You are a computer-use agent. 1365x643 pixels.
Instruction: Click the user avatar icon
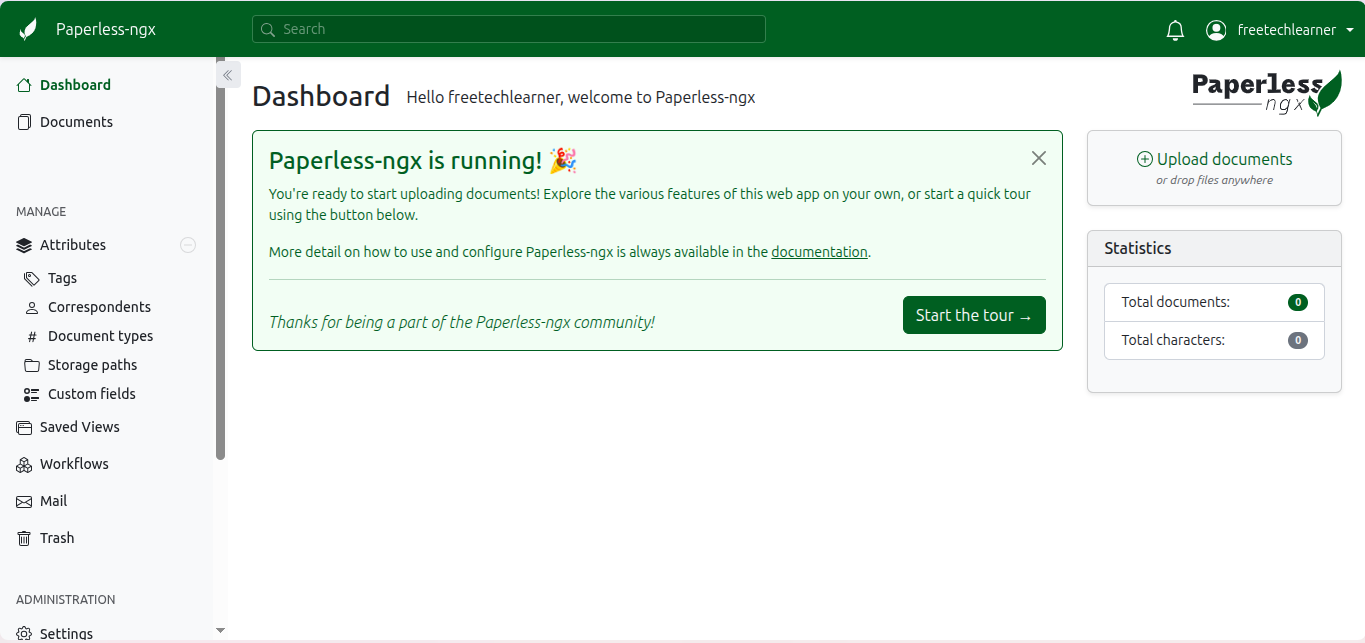click(1216, 30)
